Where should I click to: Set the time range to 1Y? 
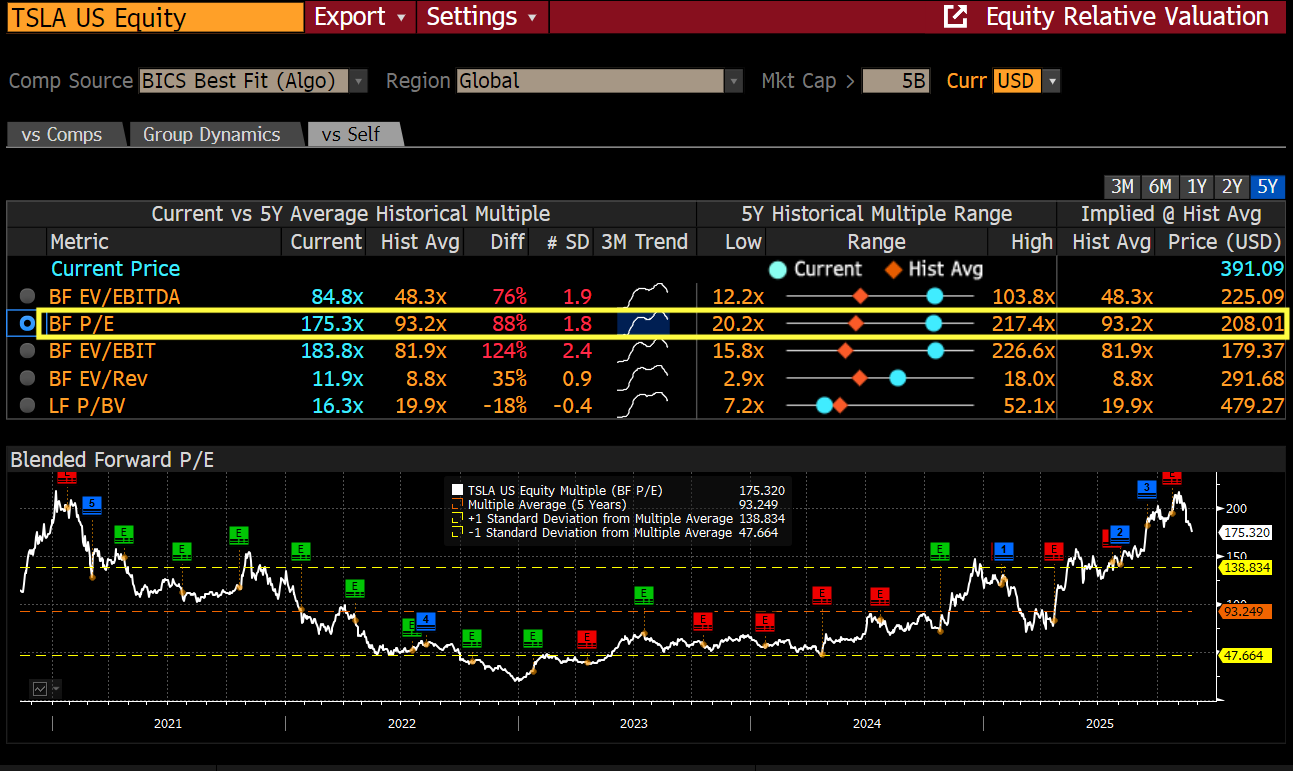(x=1197, y=187)
